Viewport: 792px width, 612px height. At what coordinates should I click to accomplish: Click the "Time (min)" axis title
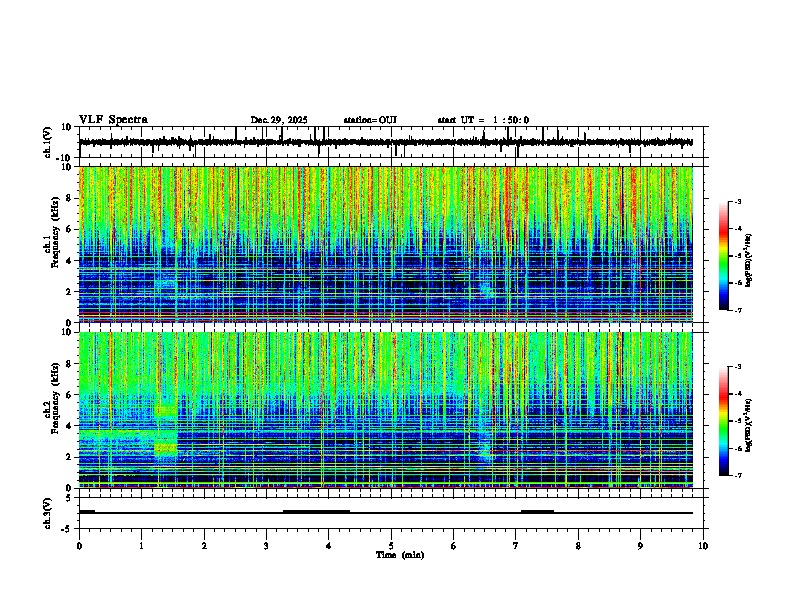point(400,555)
